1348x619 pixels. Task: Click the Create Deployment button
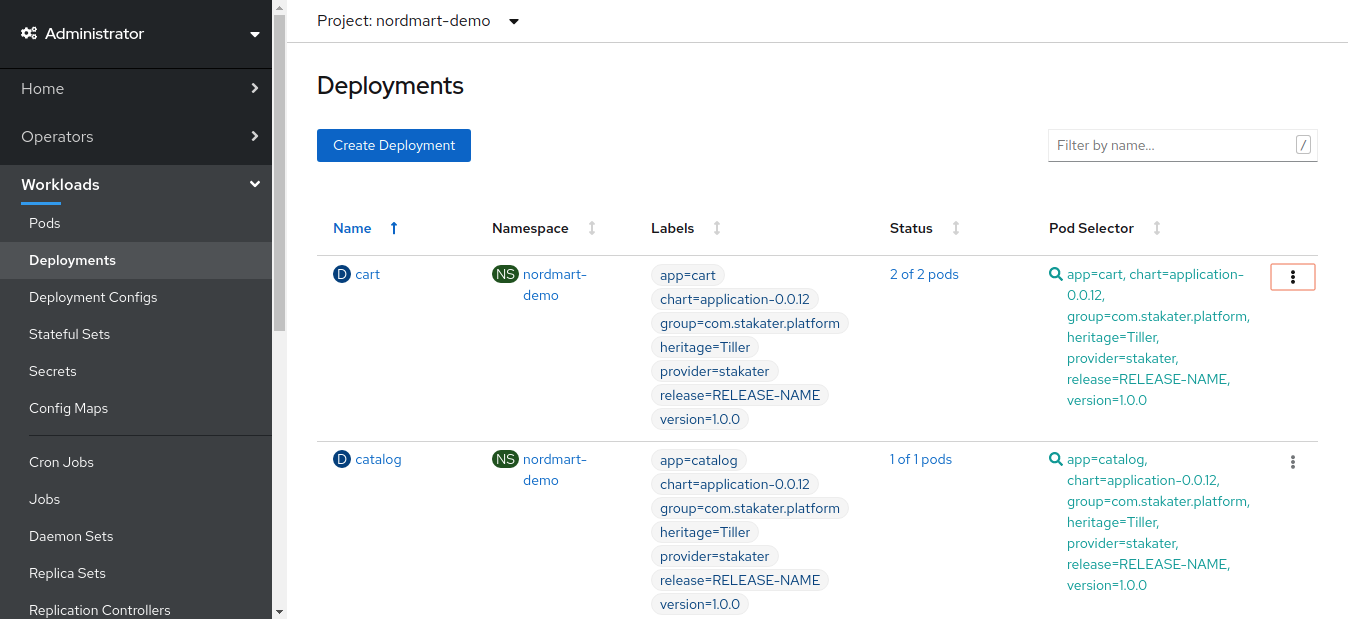tap(394, 145)
